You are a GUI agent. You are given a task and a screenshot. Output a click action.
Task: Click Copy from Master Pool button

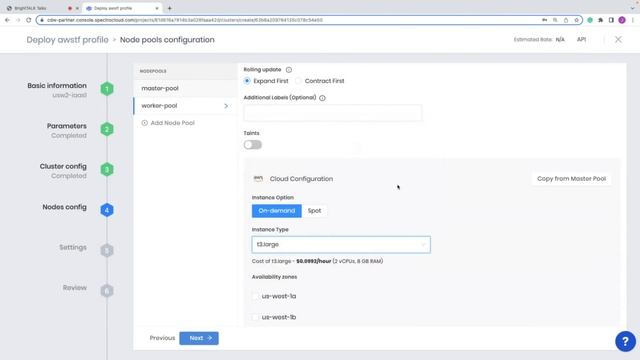click(x=571, y=179)
